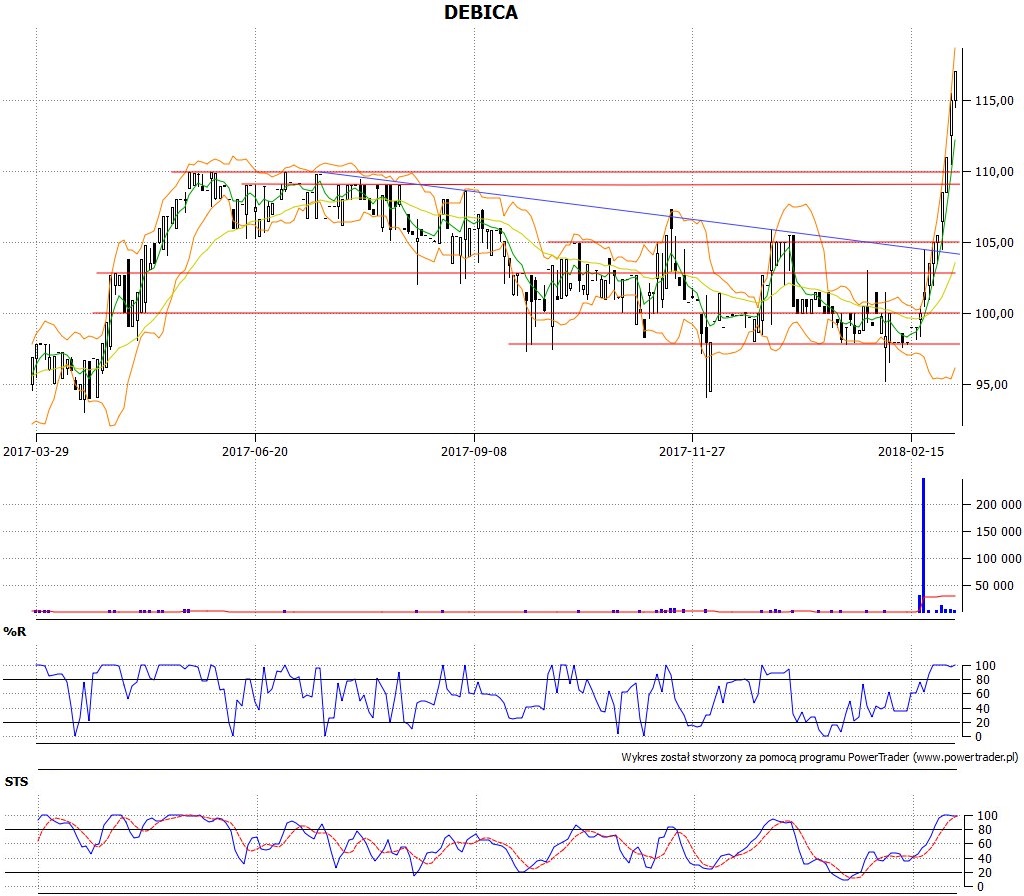Viewport: 1024px width, 896px height.
Task: Click the latest candlestick above 115,00
Action: (x=955, y=86)
